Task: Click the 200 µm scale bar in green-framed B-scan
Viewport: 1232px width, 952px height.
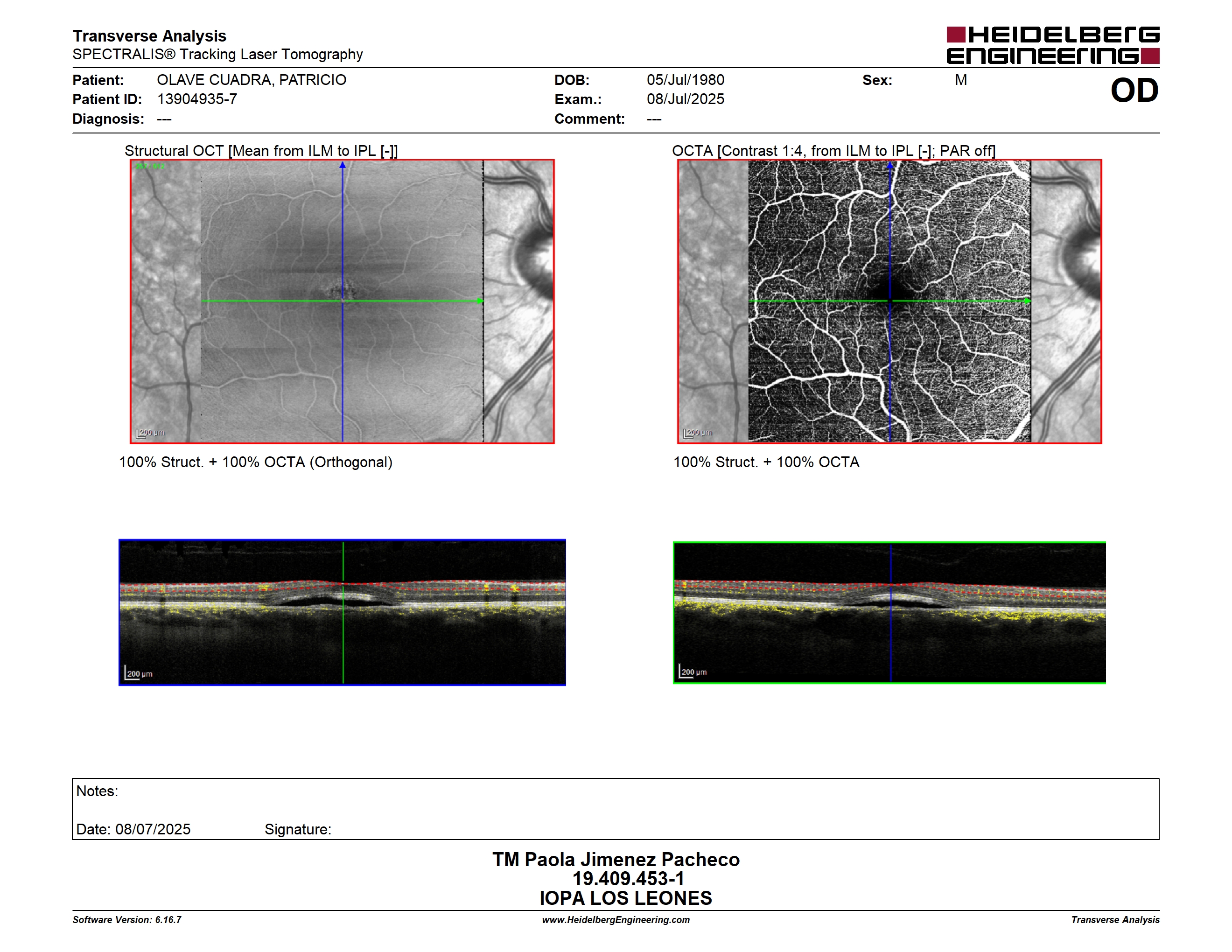Action: pyautogui.click(x=693, y=671)
